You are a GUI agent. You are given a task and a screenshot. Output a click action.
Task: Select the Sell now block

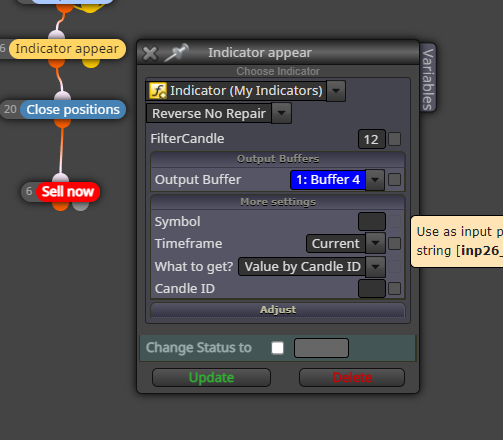[68, 192]
